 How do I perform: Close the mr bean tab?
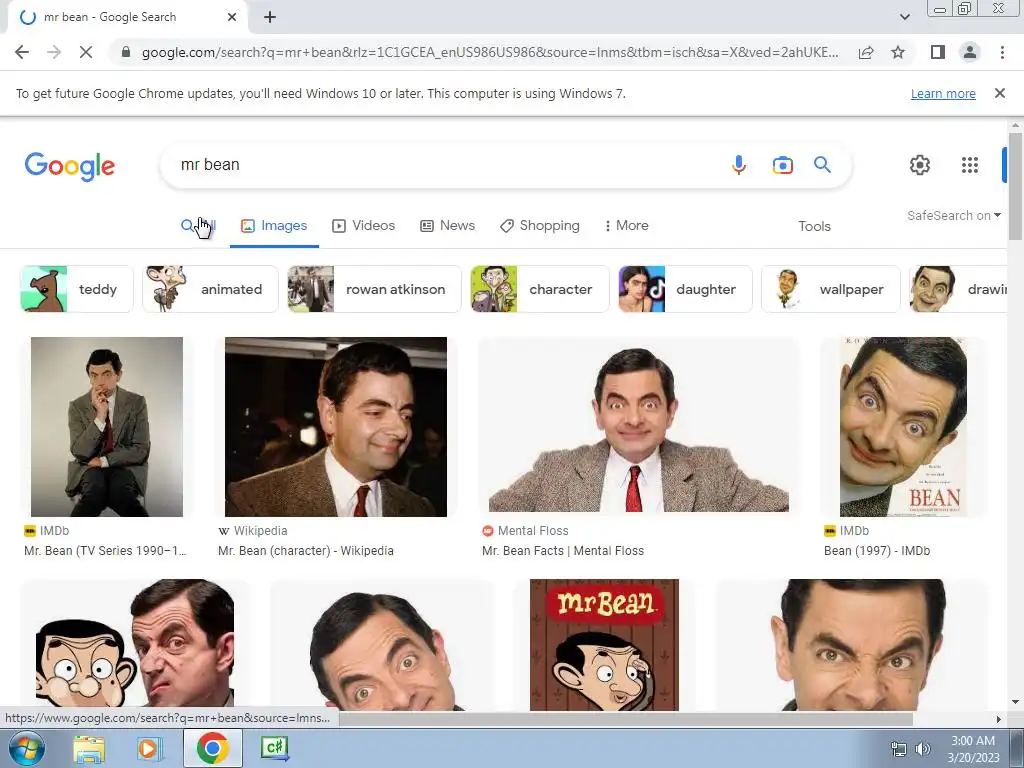[x=232, y=17]
